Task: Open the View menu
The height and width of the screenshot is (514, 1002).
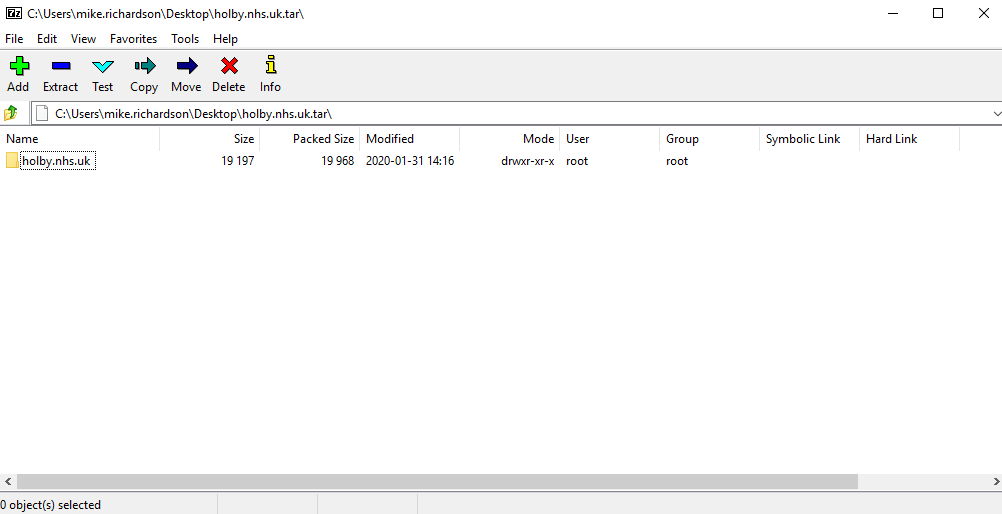Action: [84, 39]
